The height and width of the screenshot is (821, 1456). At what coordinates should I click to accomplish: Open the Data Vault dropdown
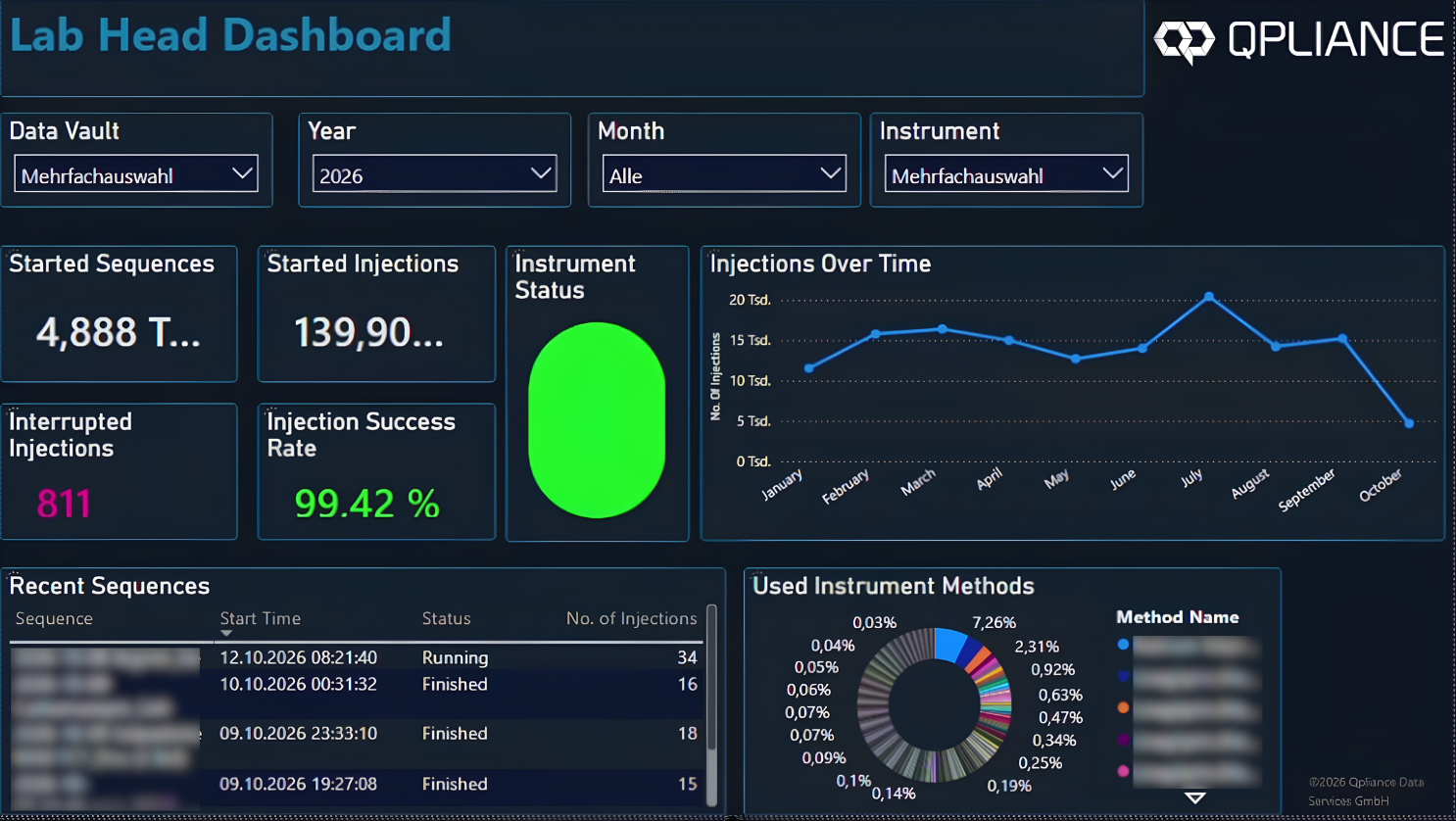coord(135,174)
